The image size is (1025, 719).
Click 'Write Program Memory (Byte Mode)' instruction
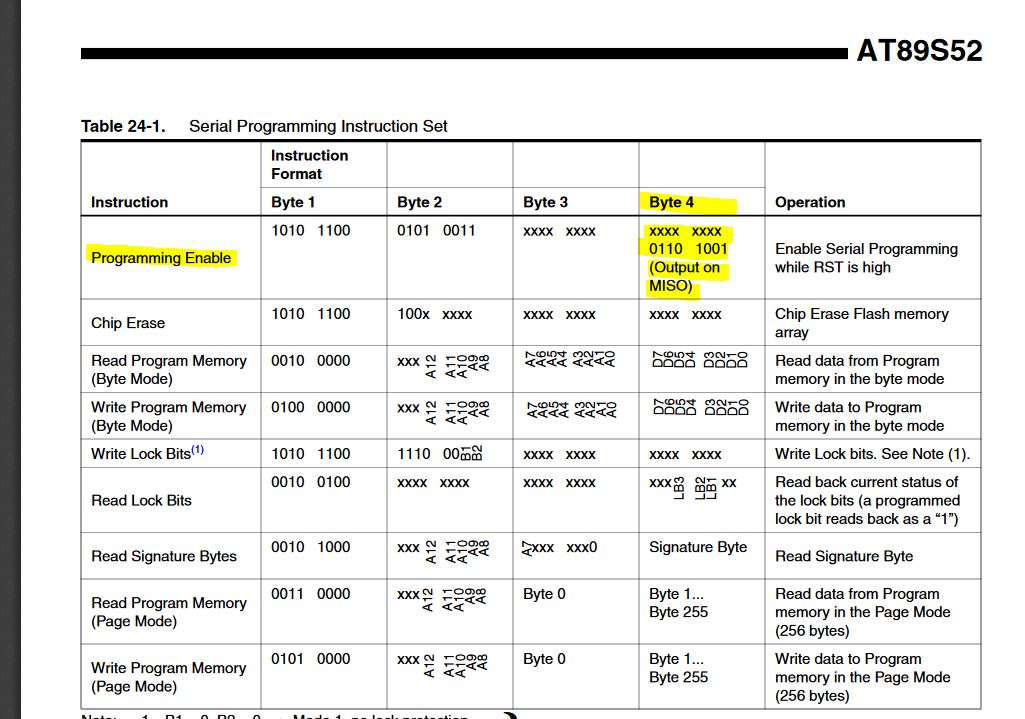coord(169,416)
